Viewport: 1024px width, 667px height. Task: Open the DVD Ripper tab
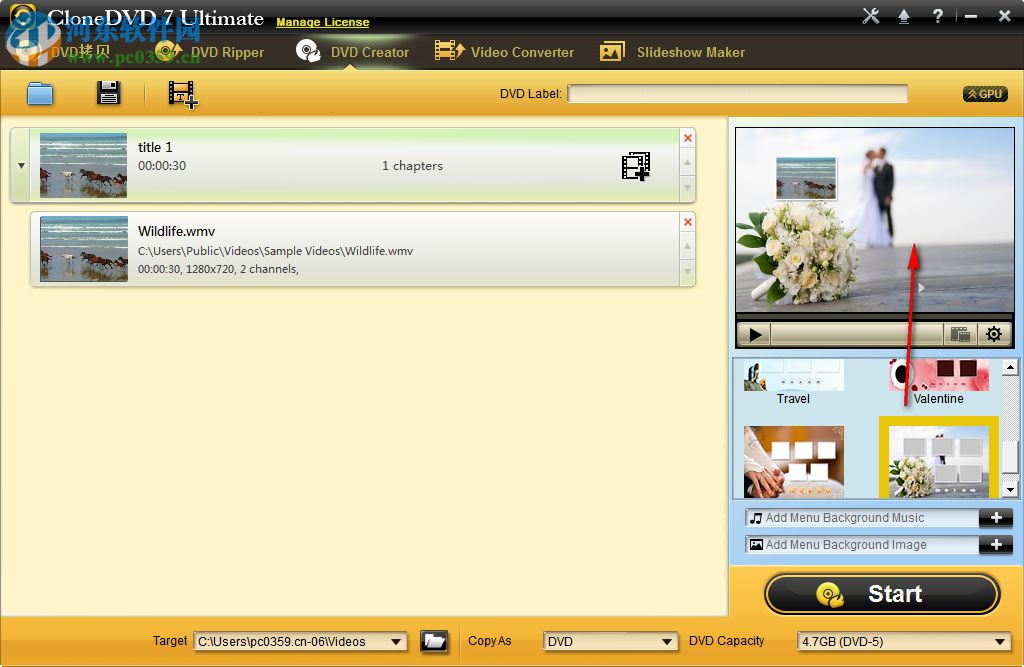210,52
